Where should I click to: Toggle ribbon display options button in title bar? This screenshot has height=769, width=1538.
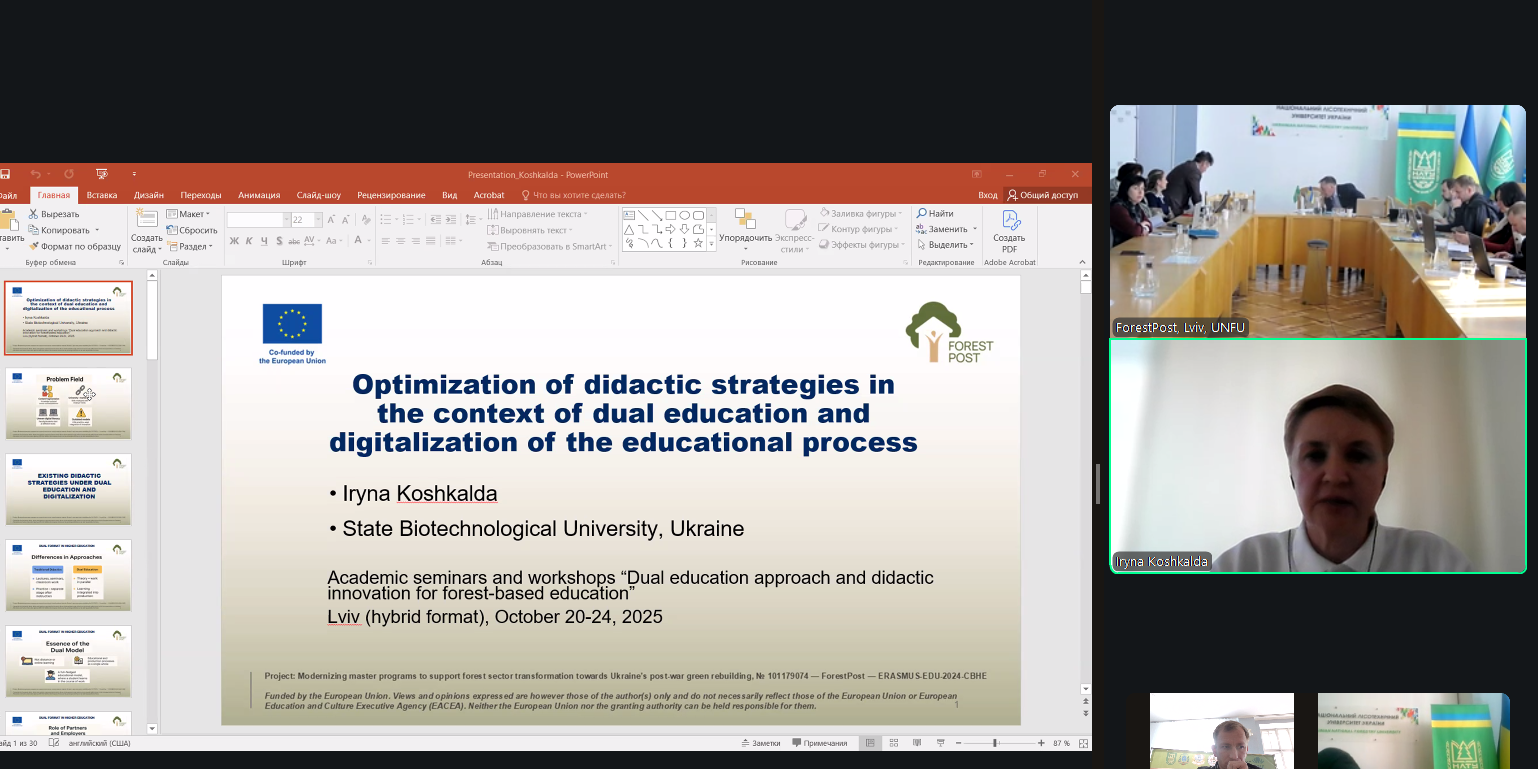click(978, 174)
